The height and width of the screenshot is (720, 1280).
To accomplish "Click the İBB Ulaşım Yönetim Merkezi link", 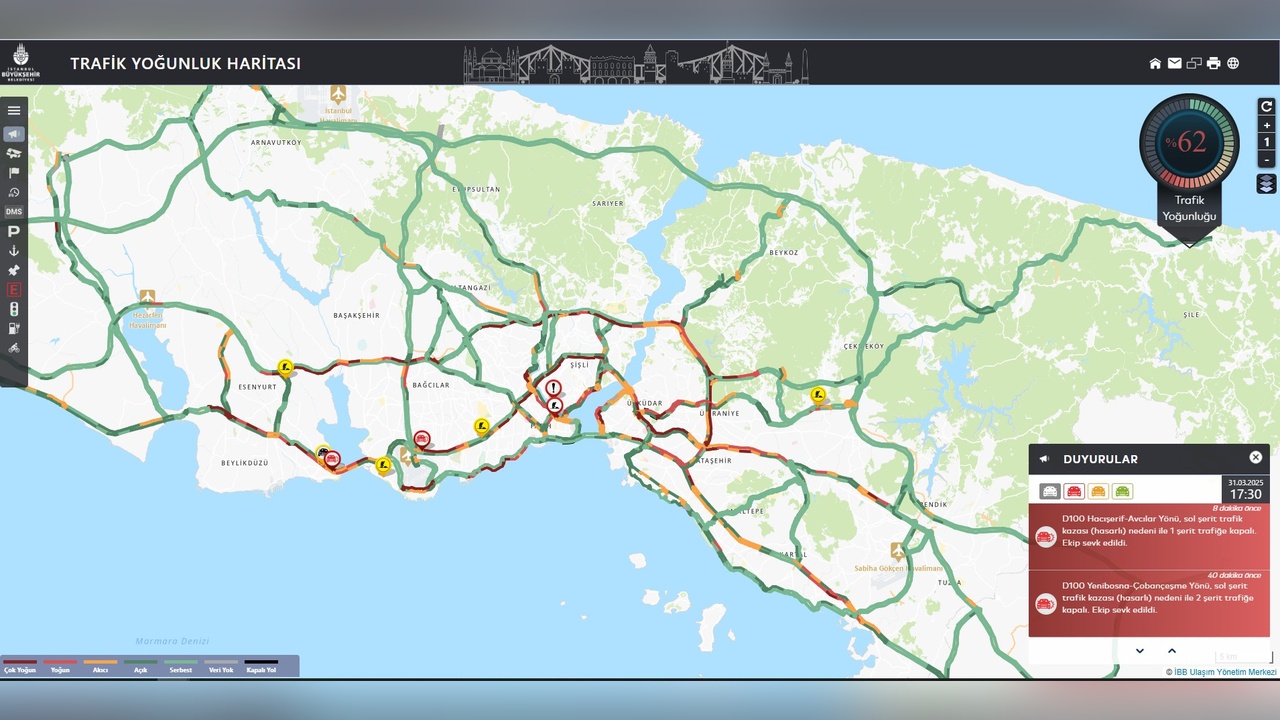I will tap(1225, 672).
